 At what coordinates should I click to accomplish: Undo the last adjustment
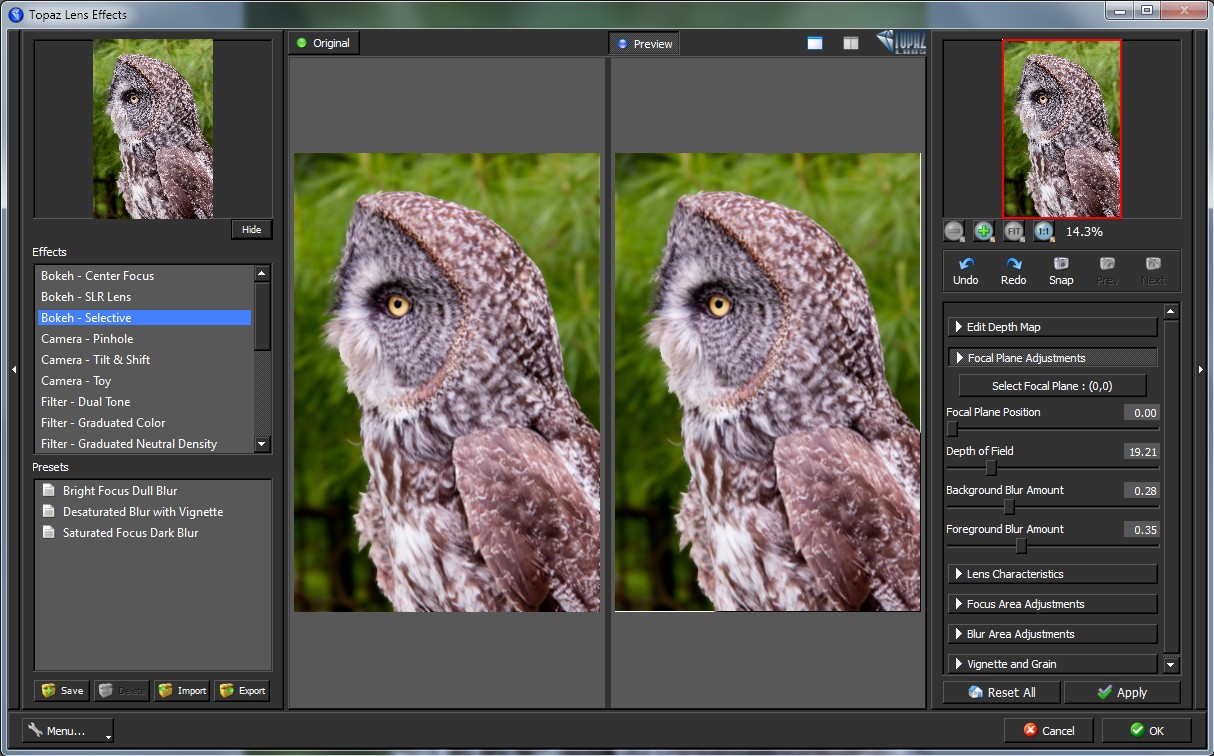coord(965,271)
